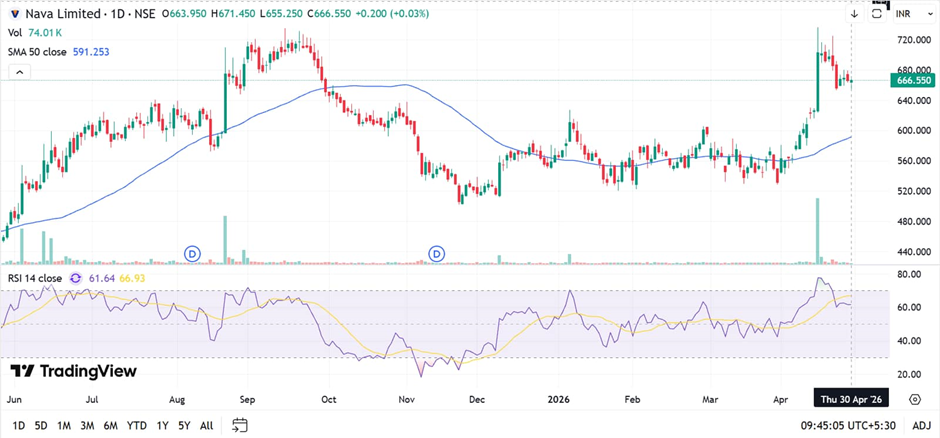Click the fullscreen frame icon

(880, 11)
